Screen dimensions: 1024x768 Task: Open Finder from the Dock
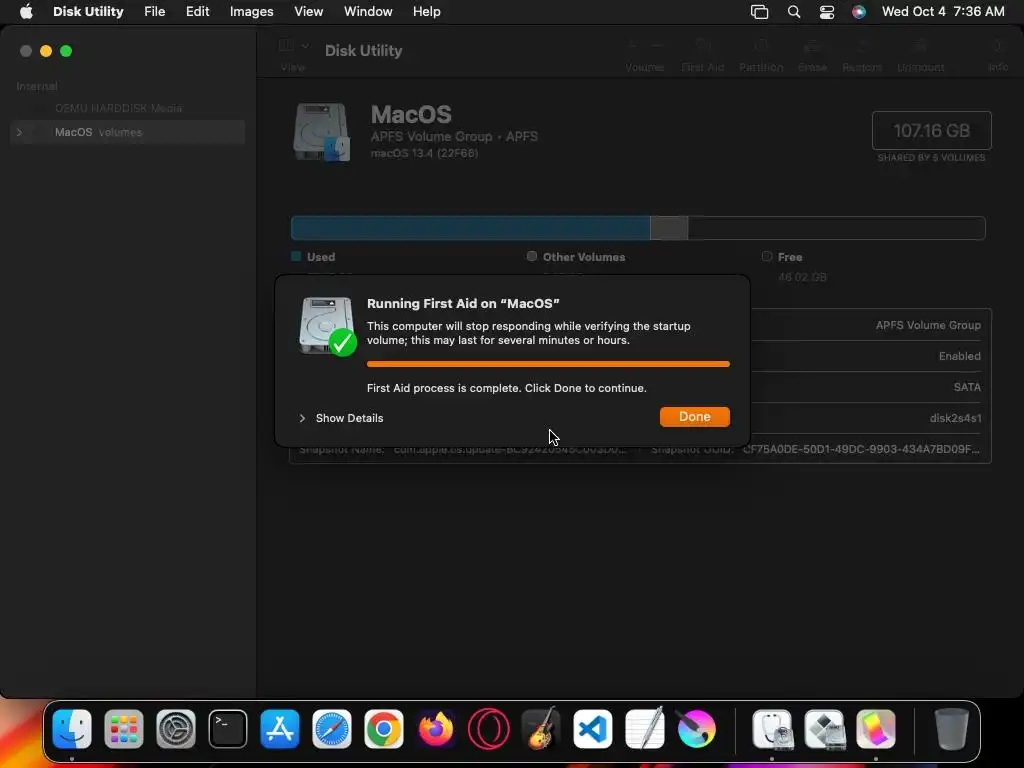pos(72,729)
